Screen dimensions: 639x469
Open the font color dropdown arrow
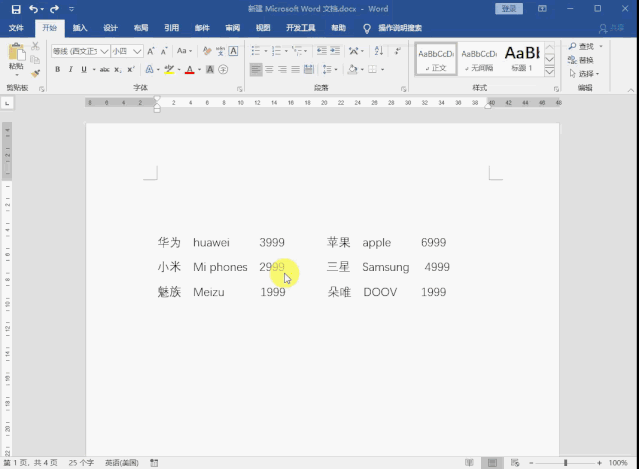coord(199,70)
